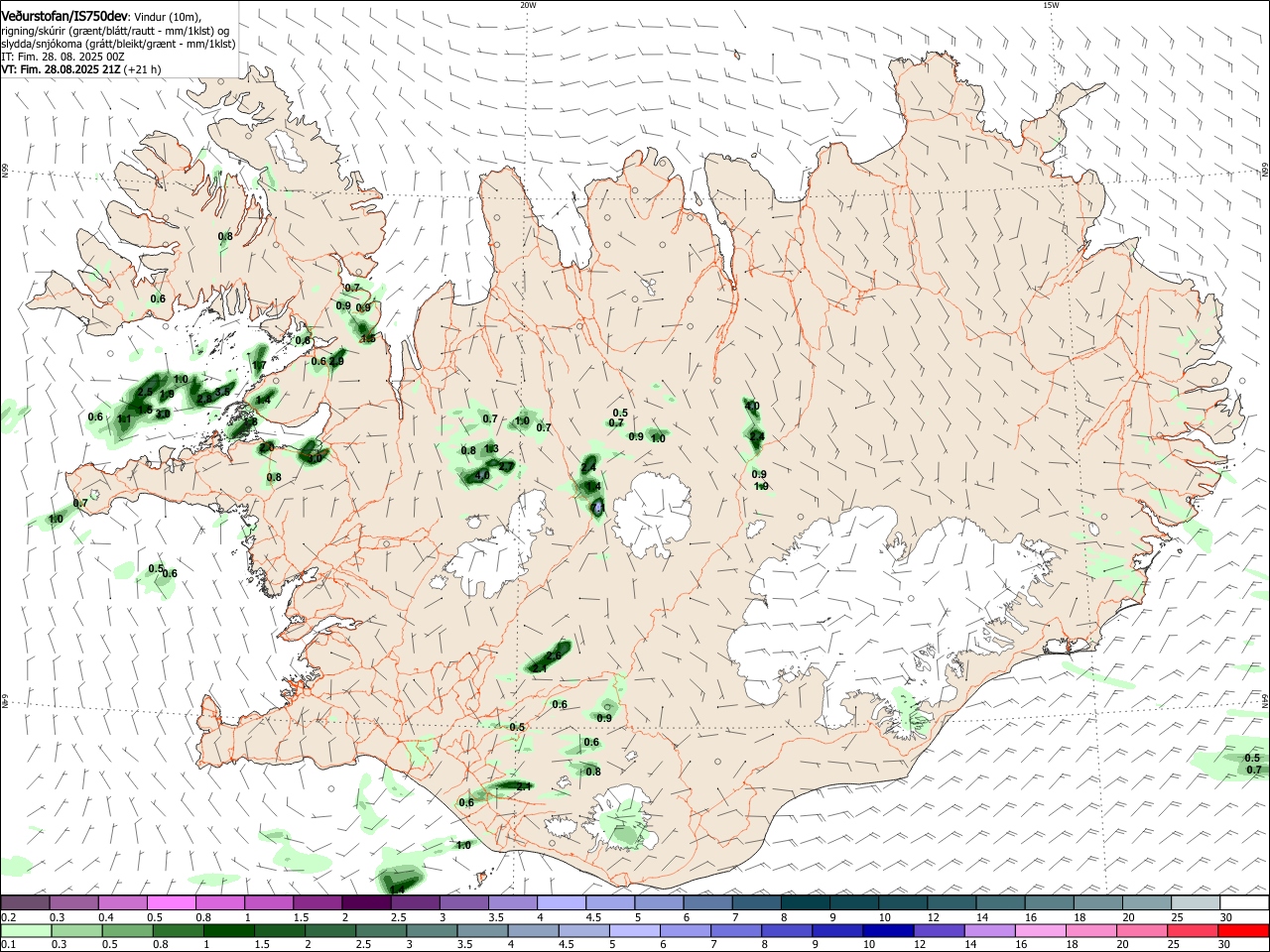
Task: Click the 'Veðurstofan/IS750dev' title text
Action: pyautogui.click(x=64, y=17)
